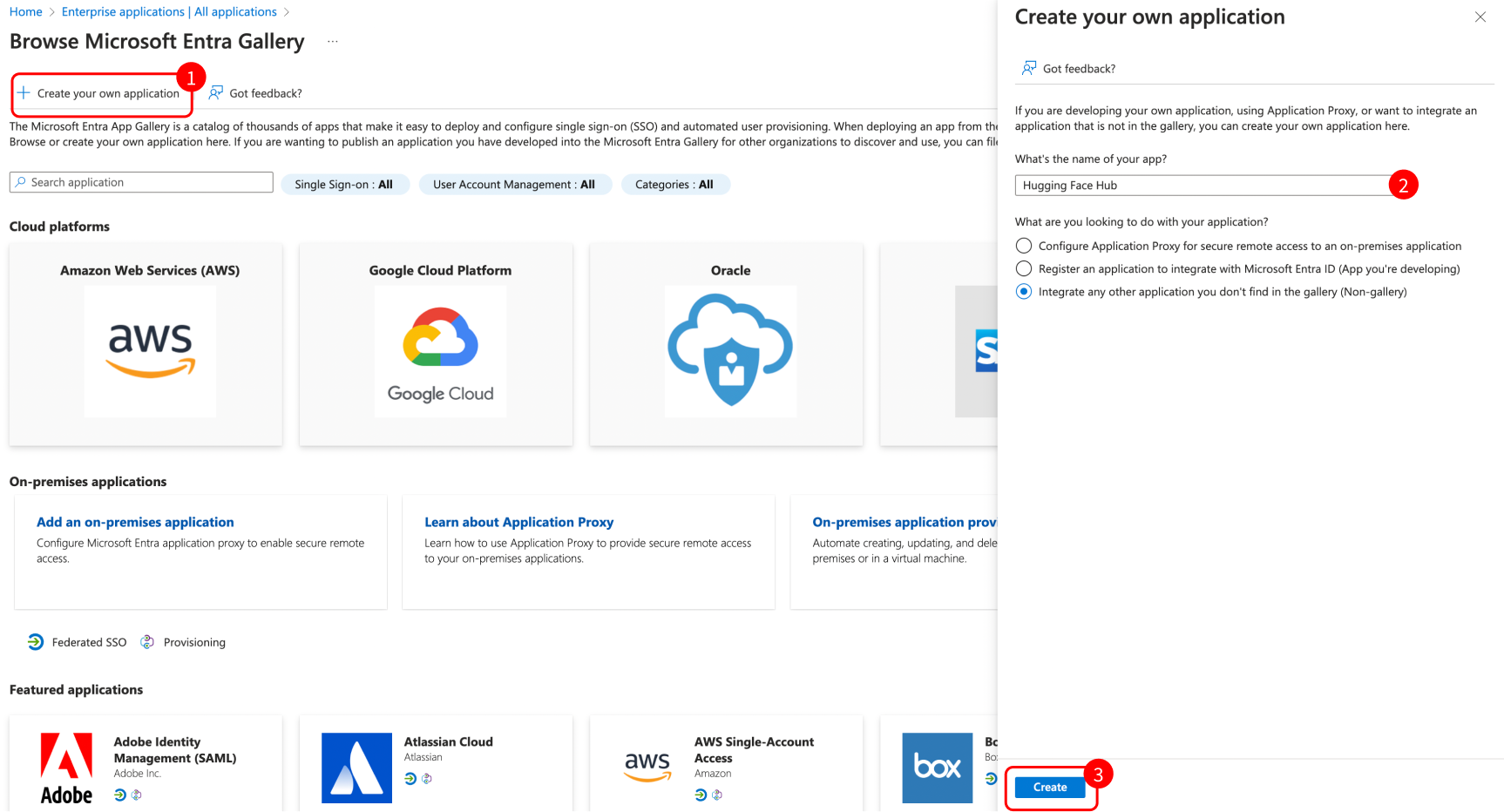1504x812 pixels.
Task: Open the User Account Management filter
Action: 515,184
